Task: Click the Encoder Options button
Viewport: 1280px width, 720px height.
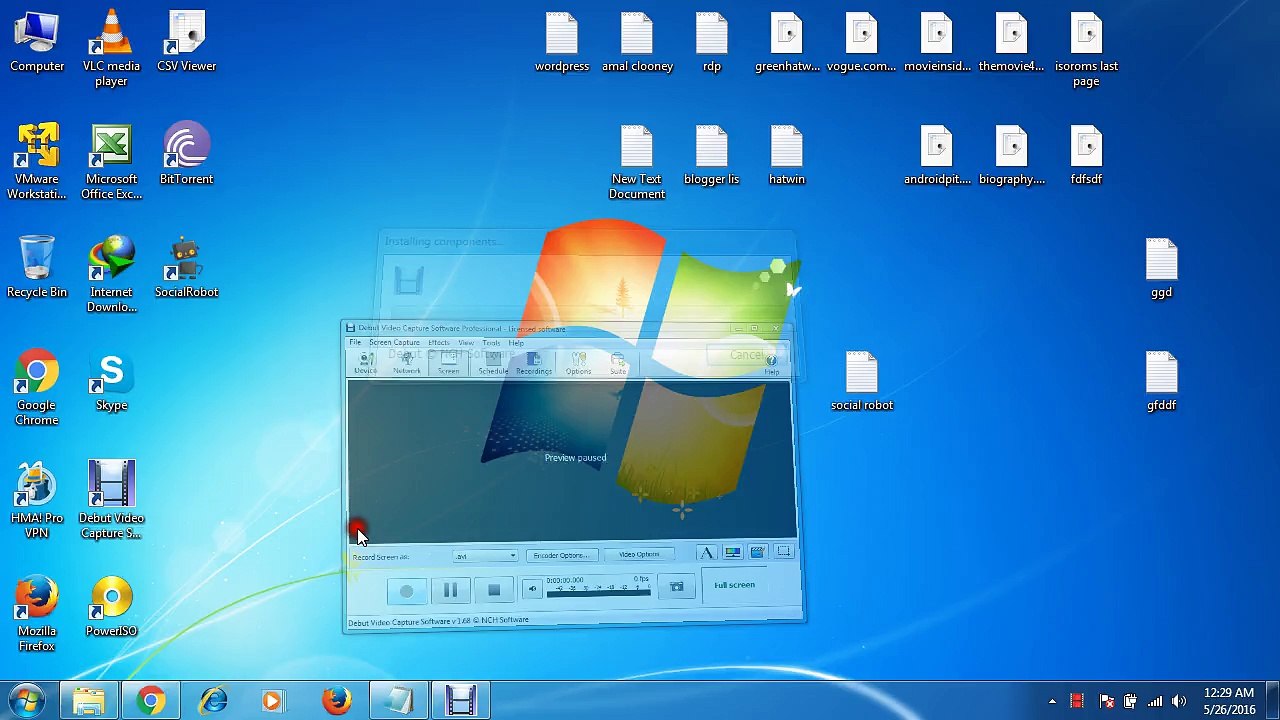Action: pos(560,555)
